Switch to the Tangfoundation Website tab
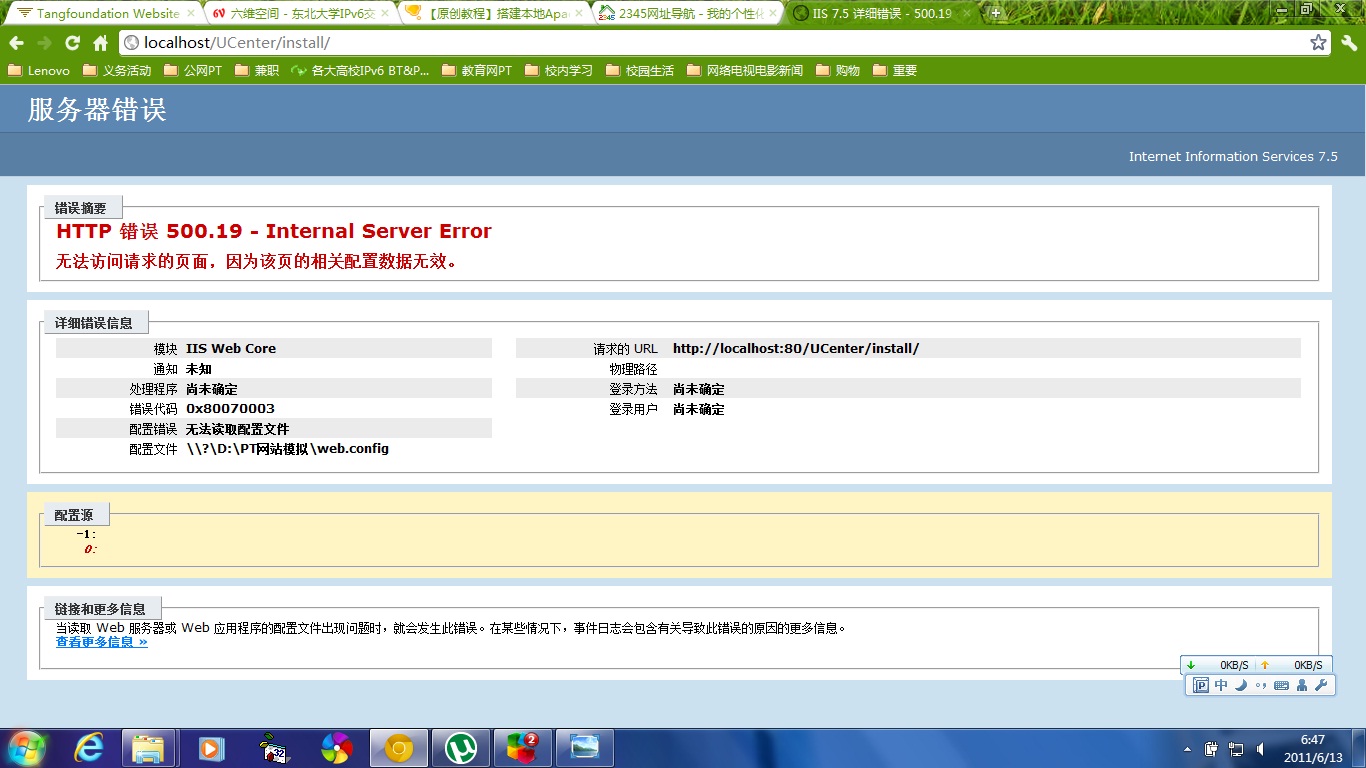The width and height of the screenshot is (1366, 768). point(98,14)
